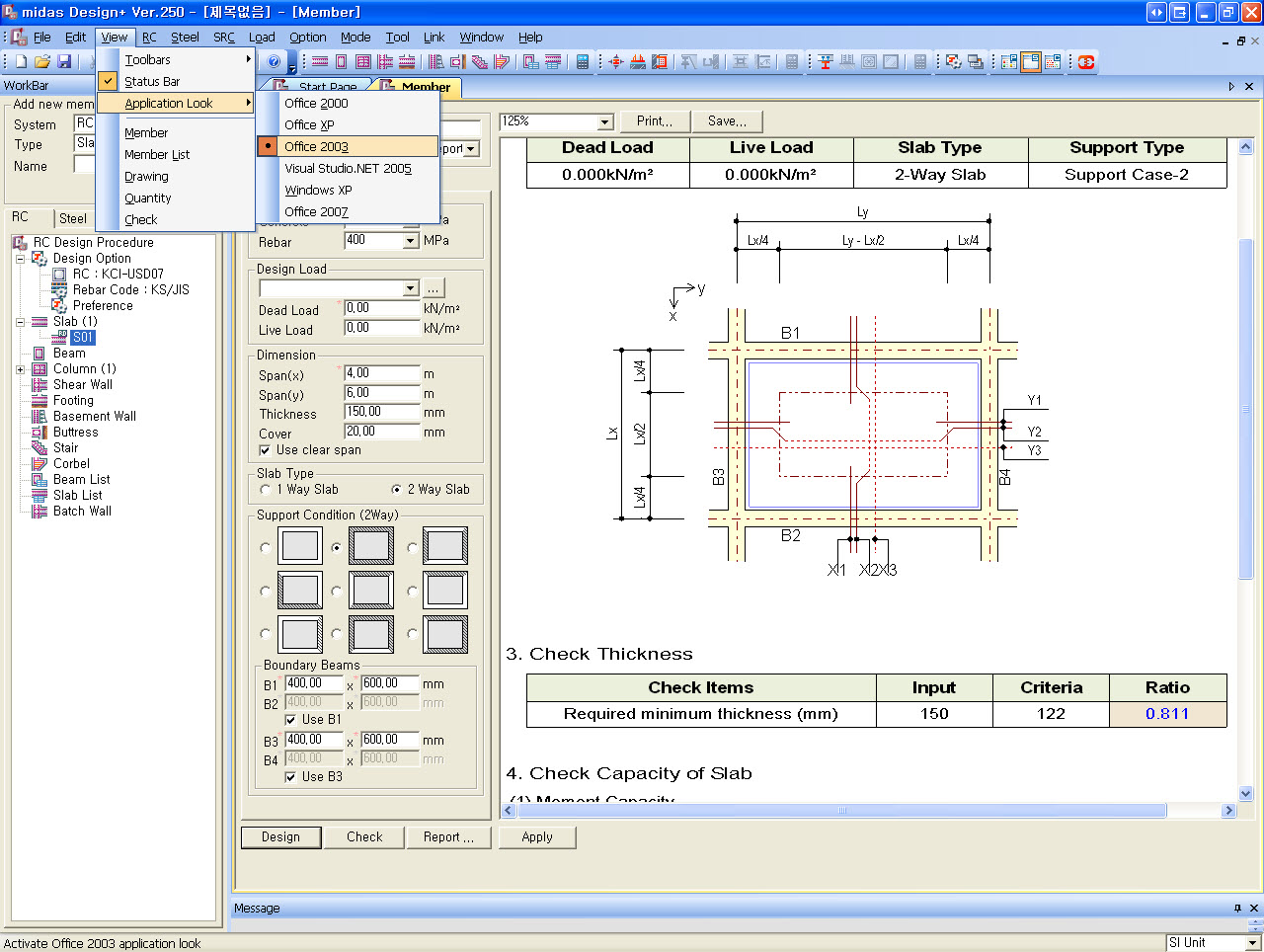Click the Report ... button
Viewport: 1264px width, 952px height.
pos(448,837)
